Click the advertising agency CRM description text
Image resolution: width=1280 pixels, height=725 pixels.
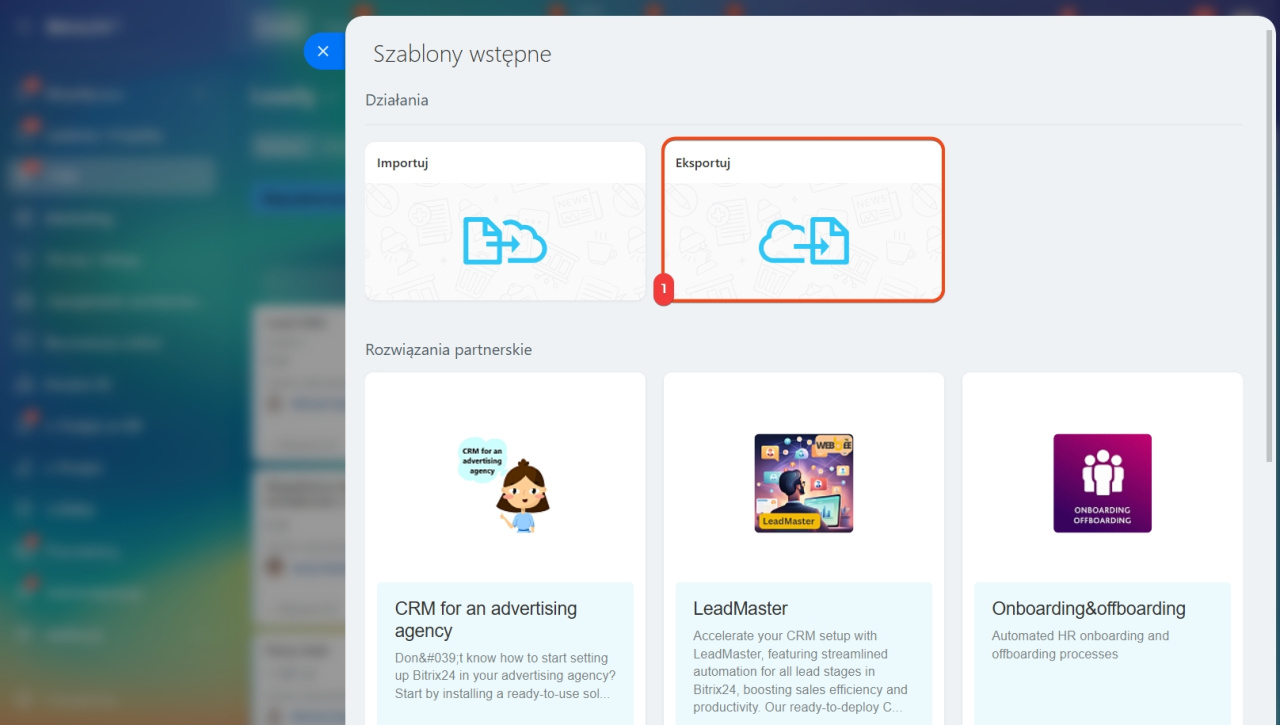[504, 675]
